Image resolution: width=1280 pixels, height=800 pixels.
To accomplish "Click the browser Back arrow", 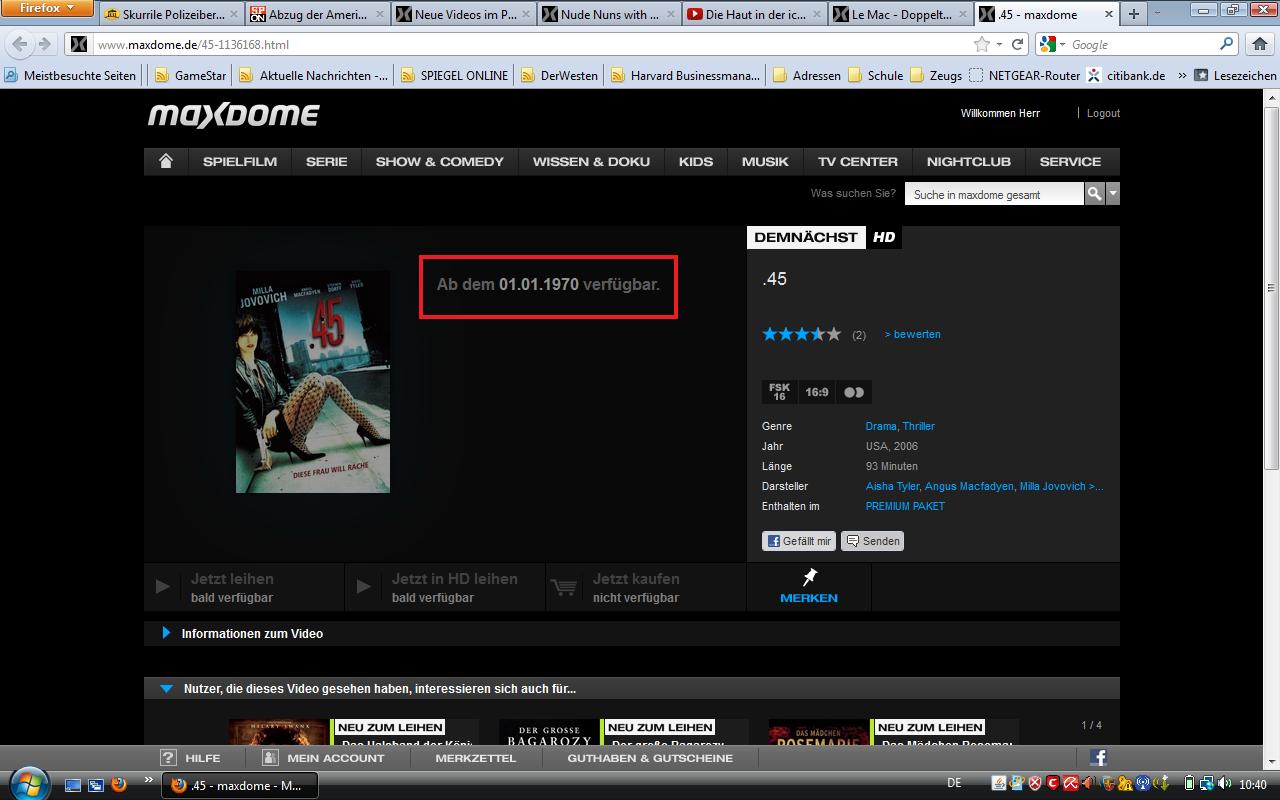I will point(20,44).
